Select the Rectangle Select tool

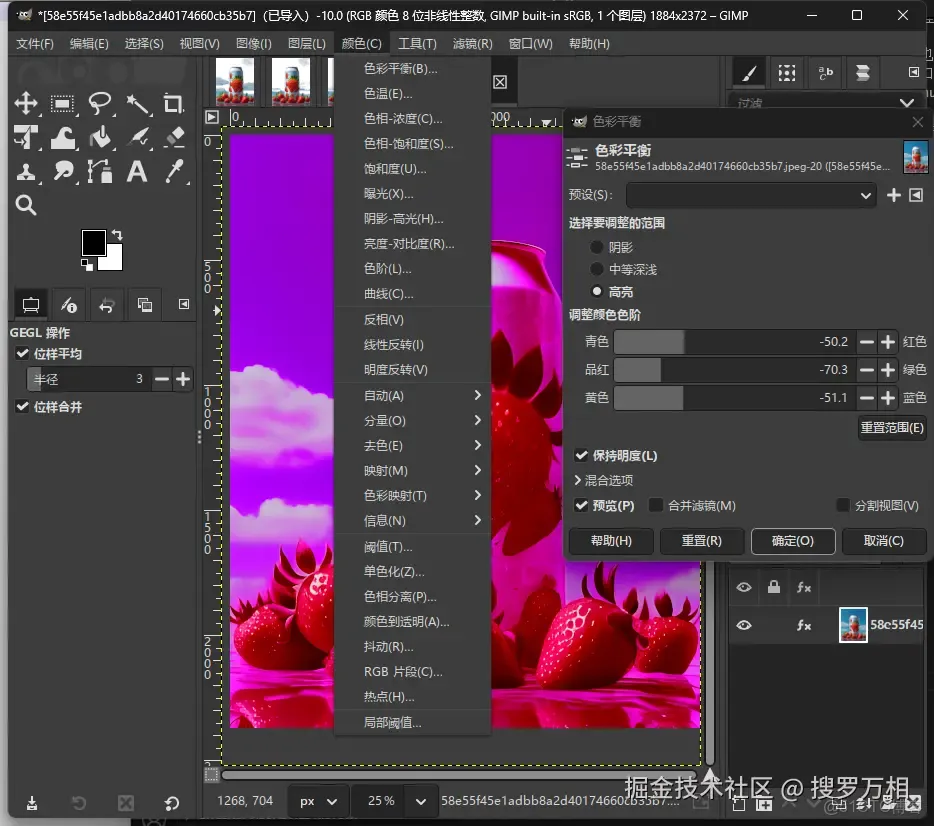[x=63, y=104]
